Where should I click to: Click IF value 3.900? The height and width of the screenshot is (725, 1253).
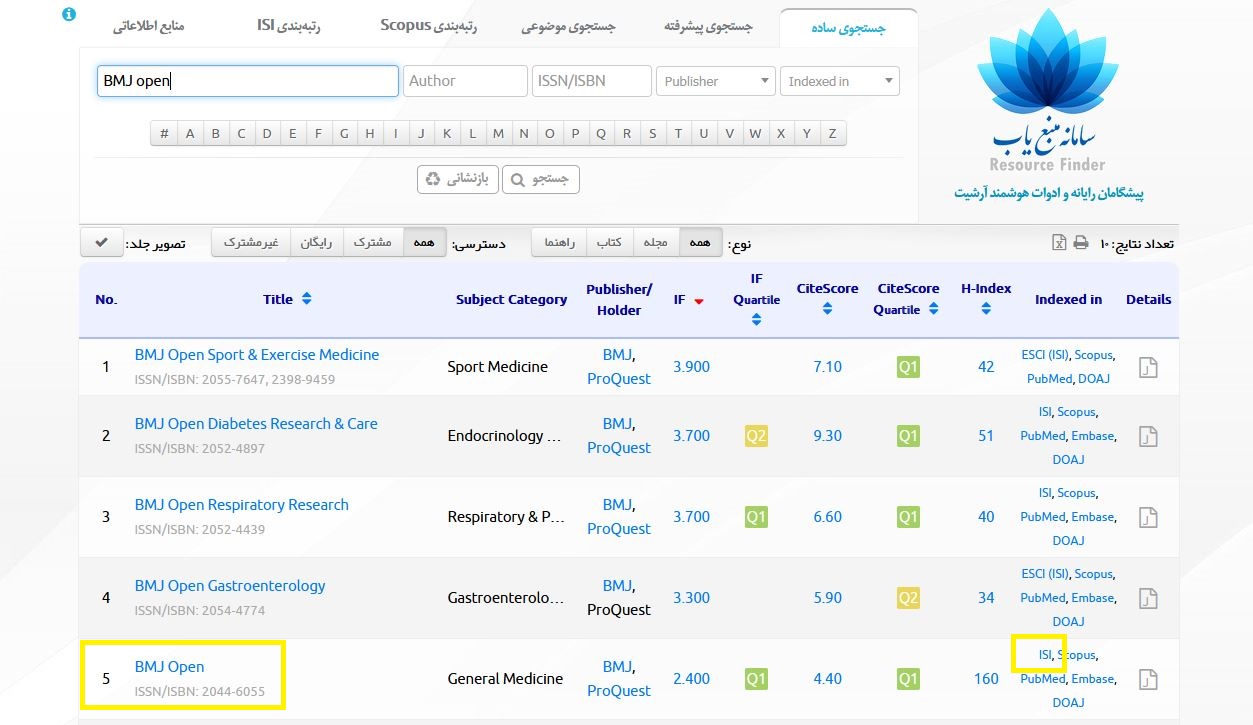coord(691,367)
